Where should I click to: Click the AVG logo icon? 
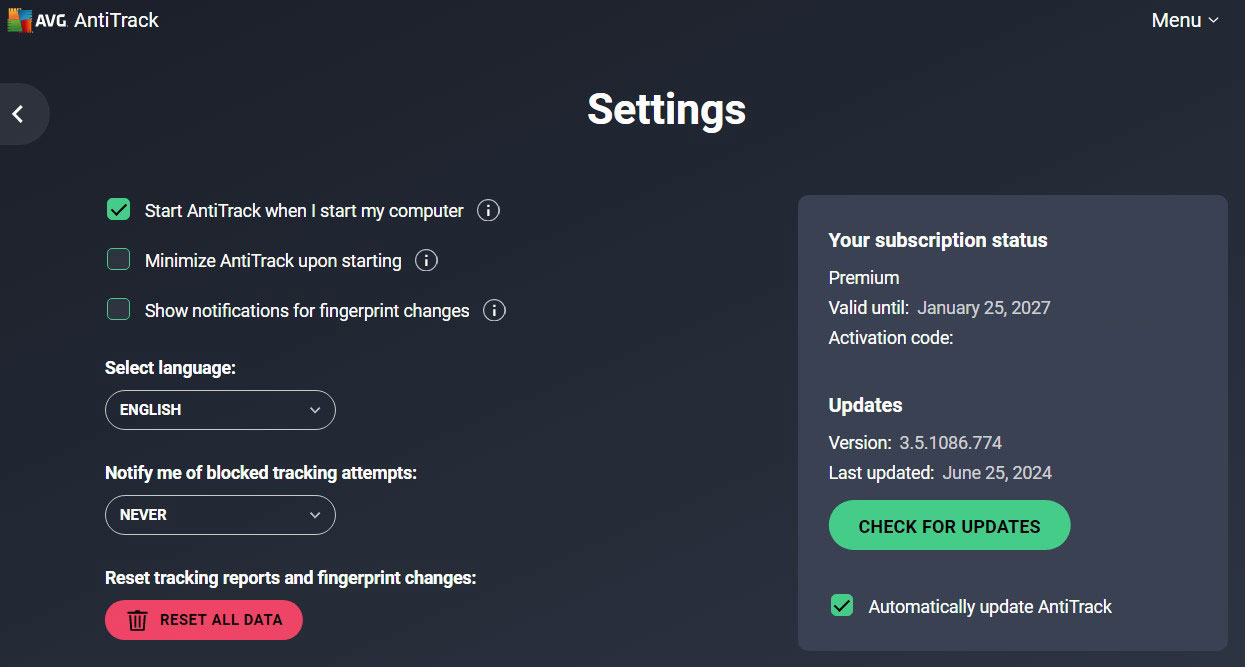click(20, 20)
